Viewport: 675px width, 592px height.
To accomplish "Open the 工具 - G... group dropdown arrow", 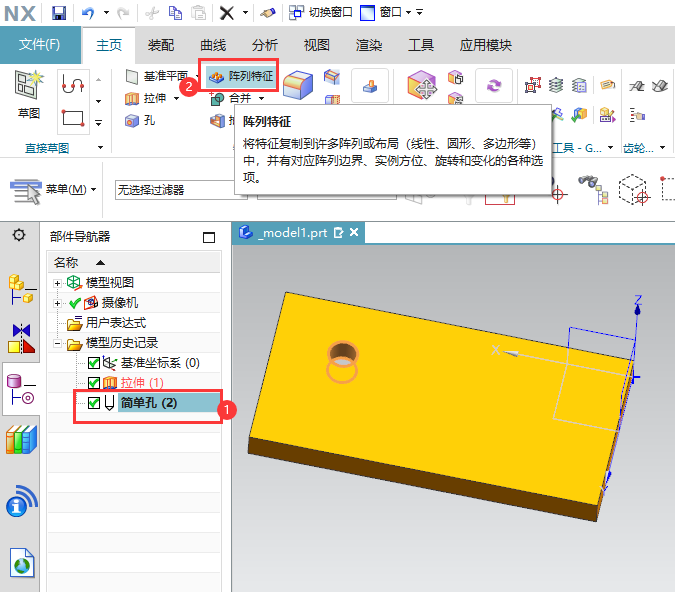I will click(x=610, y=148).
